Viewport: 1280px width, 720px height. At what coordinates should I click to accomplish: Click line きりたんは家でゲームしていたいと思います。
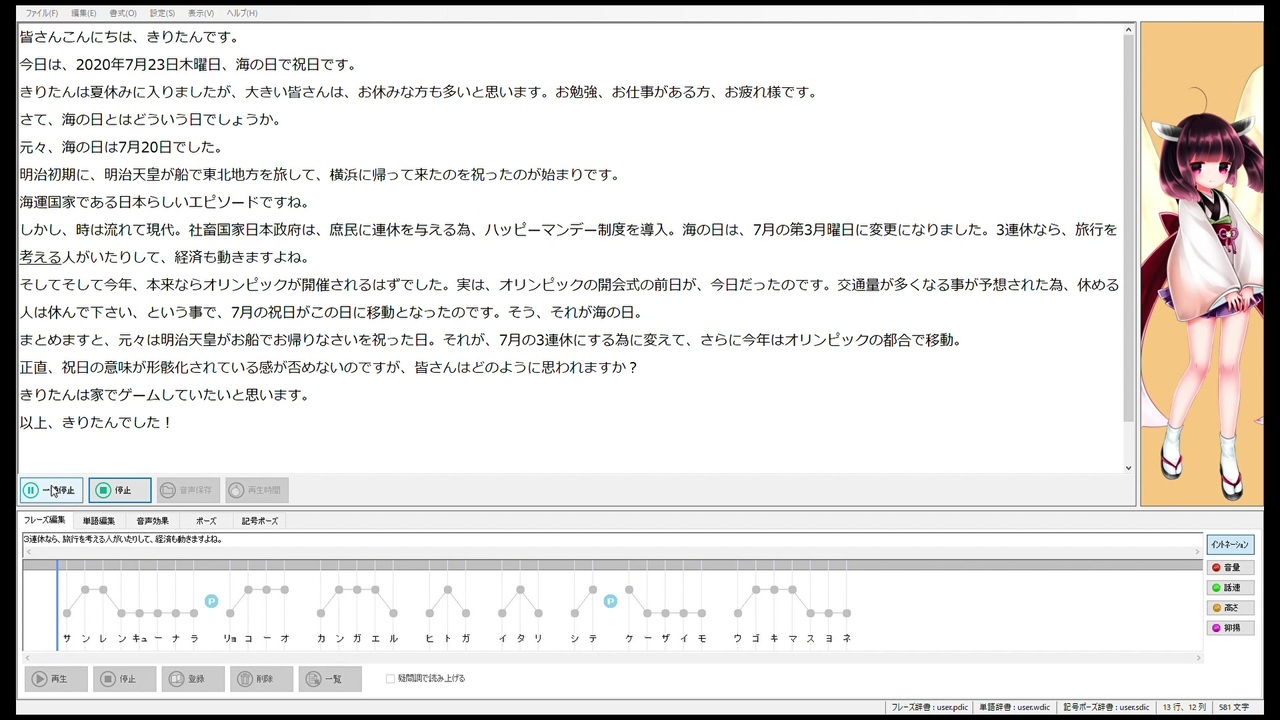(164, 395)
